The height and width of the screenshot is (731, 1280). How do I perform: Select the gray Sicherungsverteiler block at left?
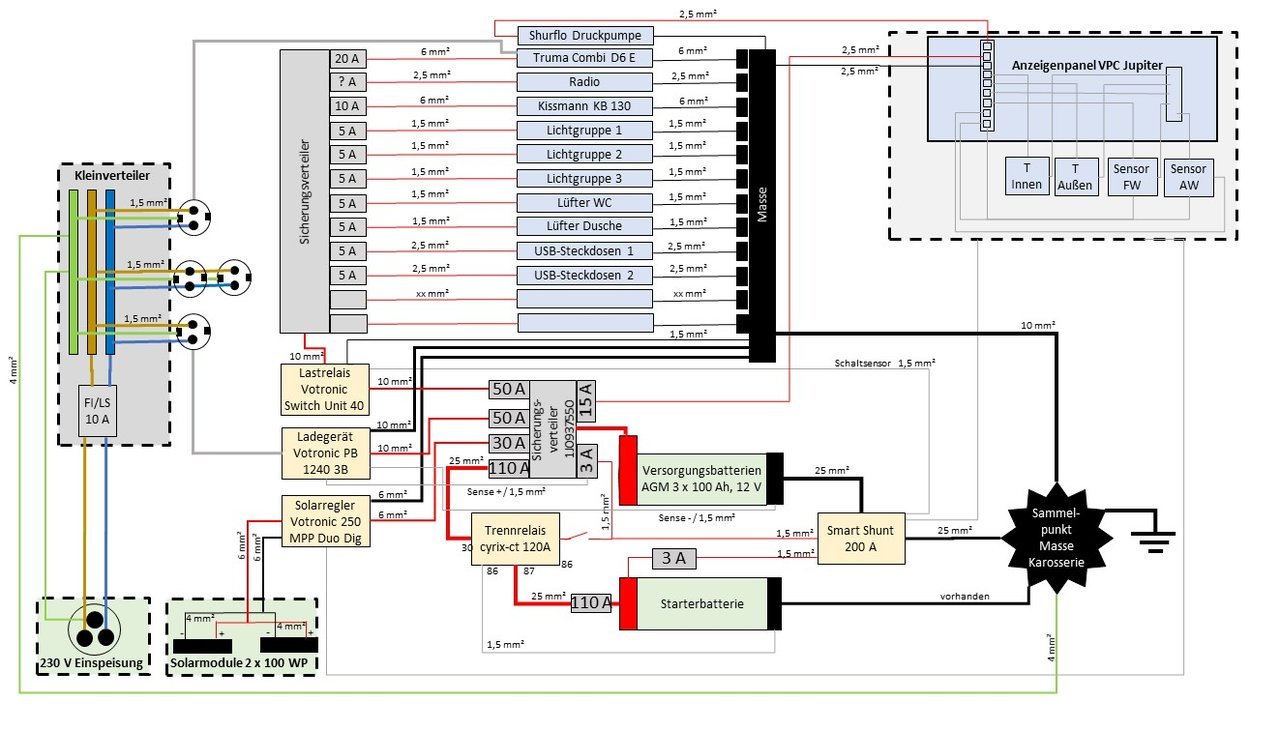(x=304, y=190)
